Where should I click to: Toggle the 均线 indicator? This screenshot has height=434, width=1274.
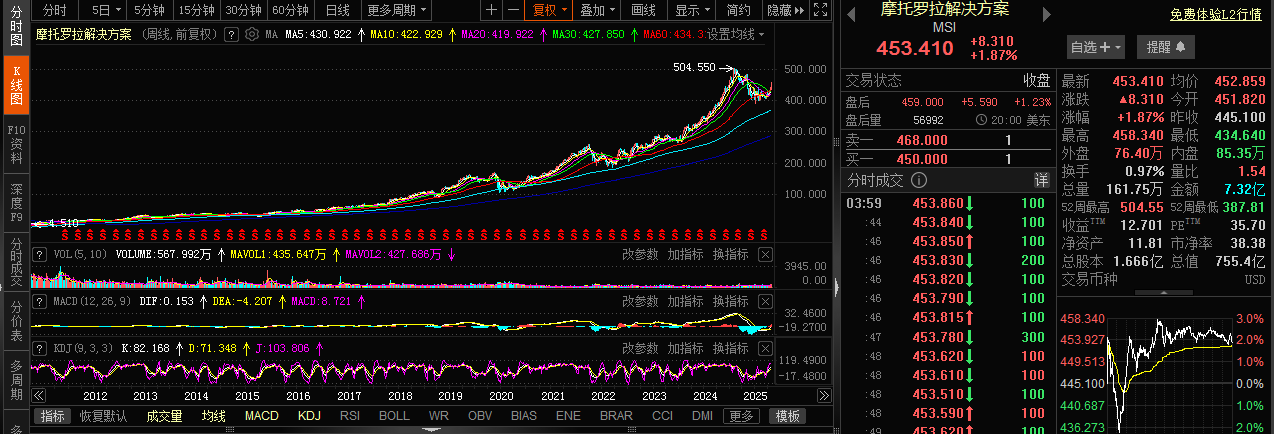click(213, 416)
